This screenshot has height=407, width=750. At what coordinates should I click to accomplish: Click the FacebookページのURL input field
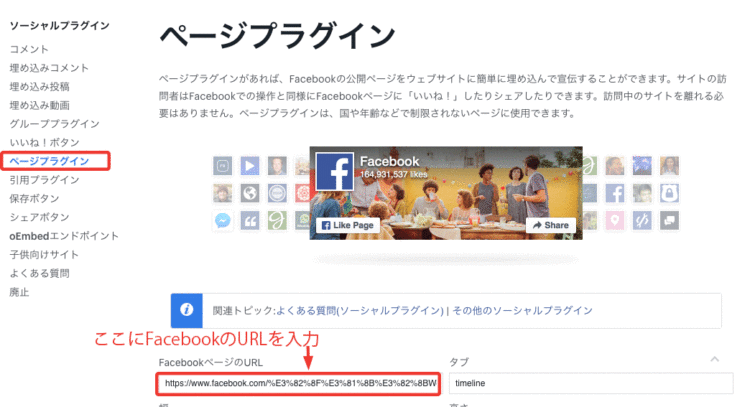(x=298, y=383)
